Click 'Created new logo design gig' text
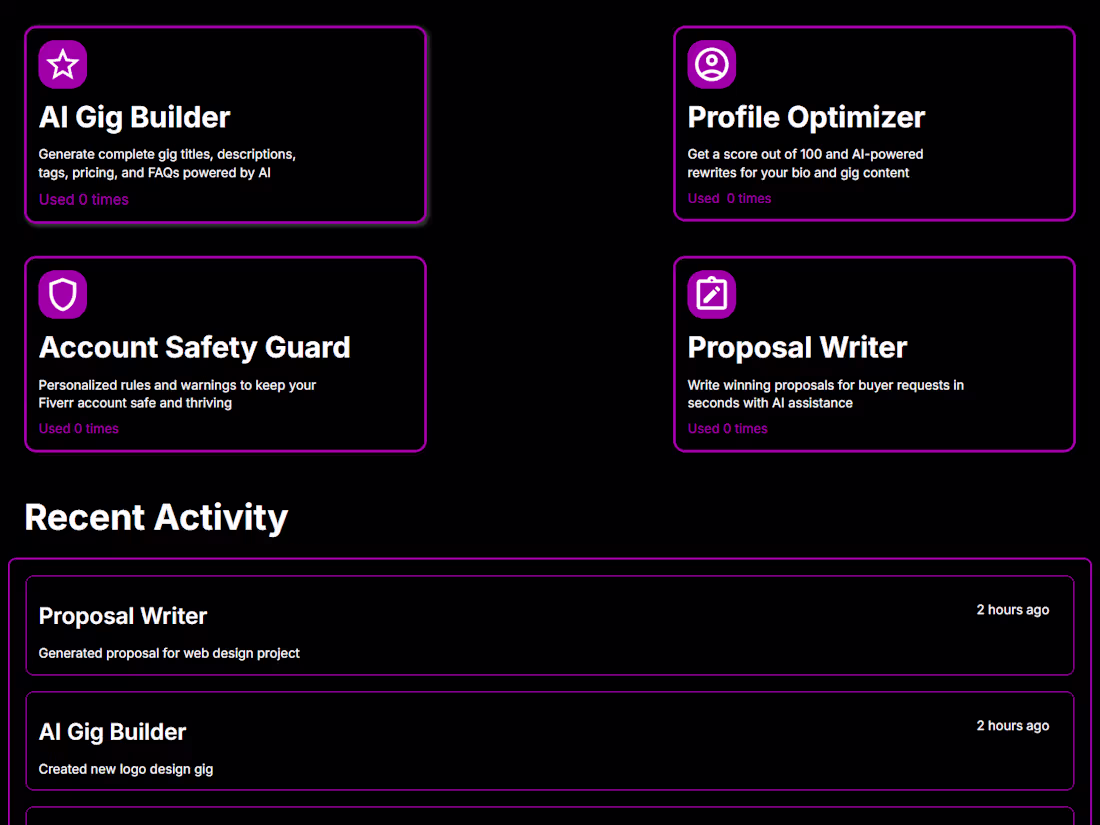This screenshot has height=825, width=1100. click(126, 769)
